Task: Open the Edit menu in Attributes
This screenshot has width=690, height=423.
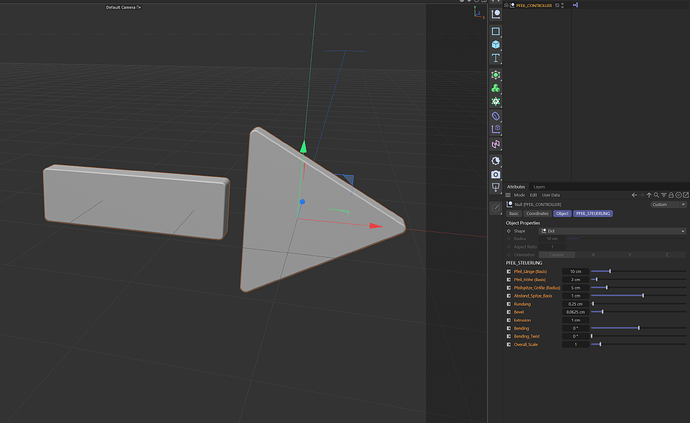Action: 533,195
